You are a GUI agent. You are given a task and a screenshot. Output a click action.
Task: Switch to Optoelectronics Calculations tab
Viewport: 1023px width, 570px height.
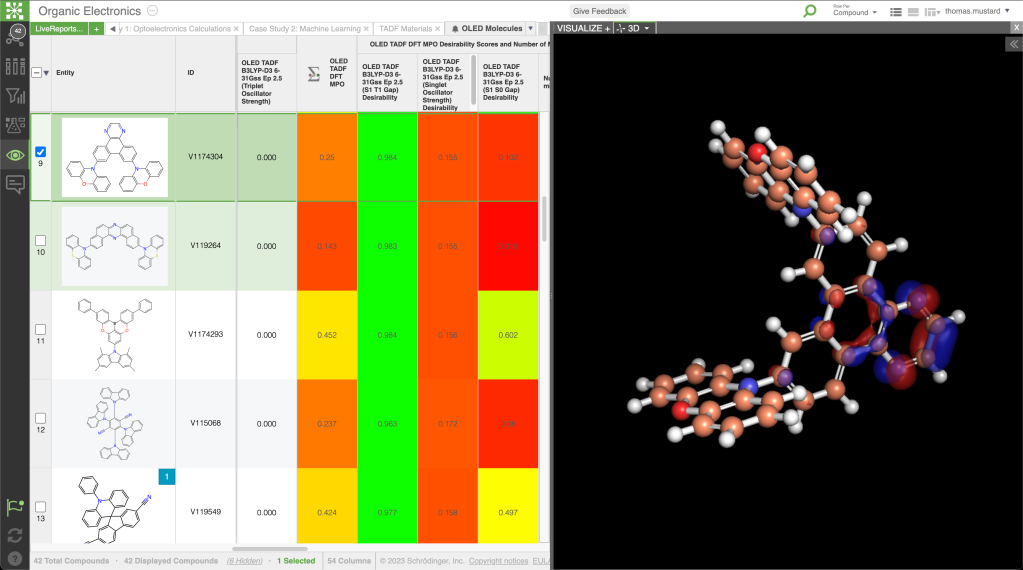[176, 29]
